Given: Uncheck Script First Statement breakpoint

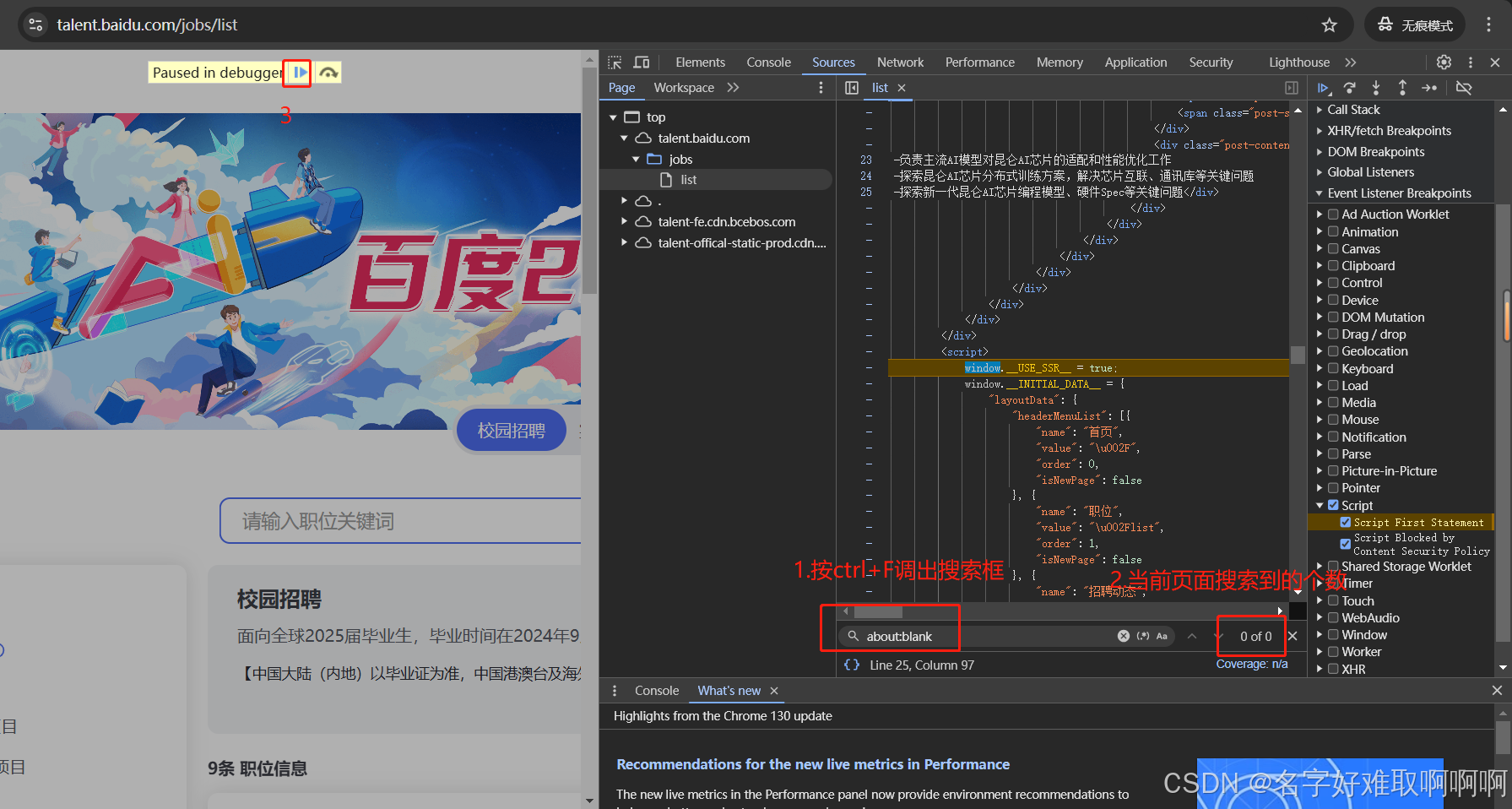Looking at the screenshot, I should click(x=1346, y=523).
